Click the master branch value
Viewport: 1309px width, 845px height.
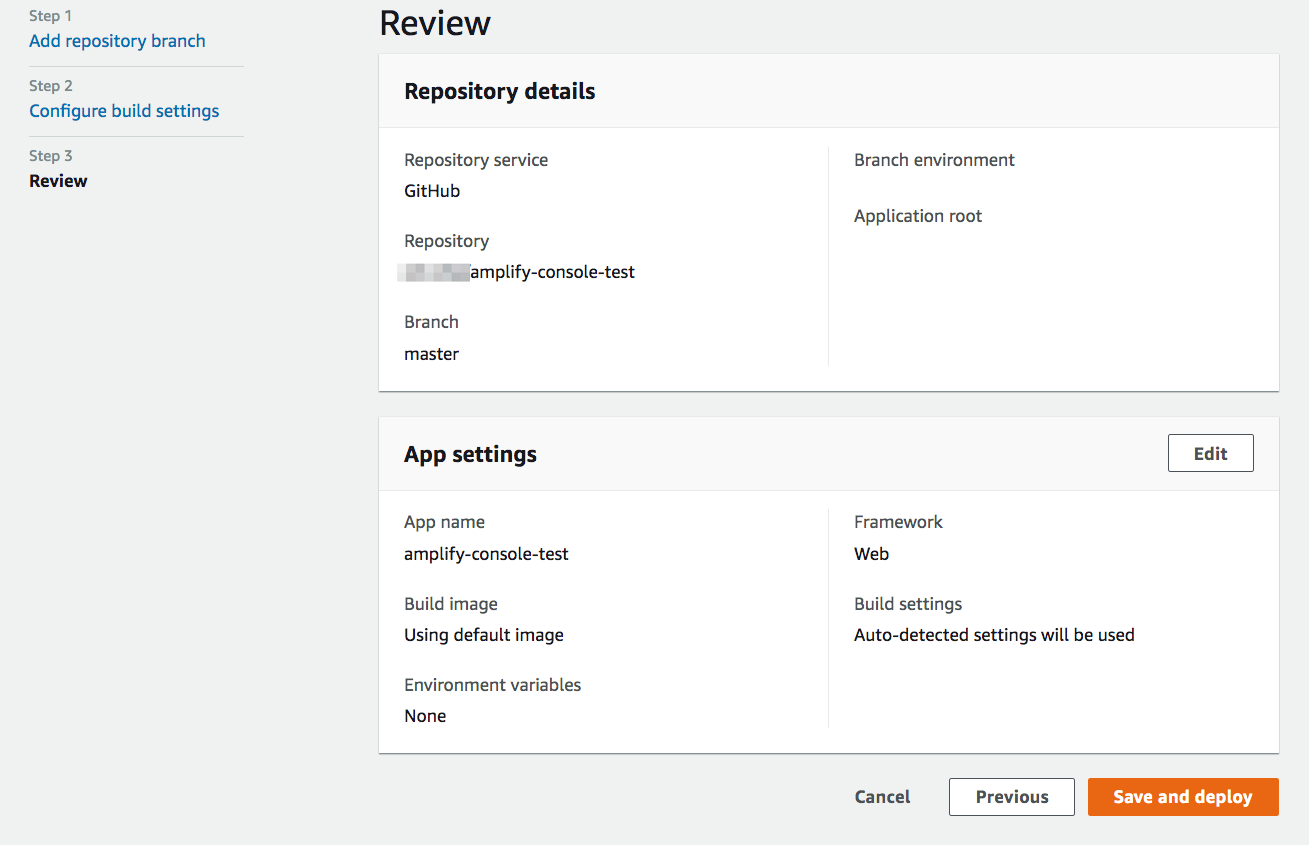[431, 354]
